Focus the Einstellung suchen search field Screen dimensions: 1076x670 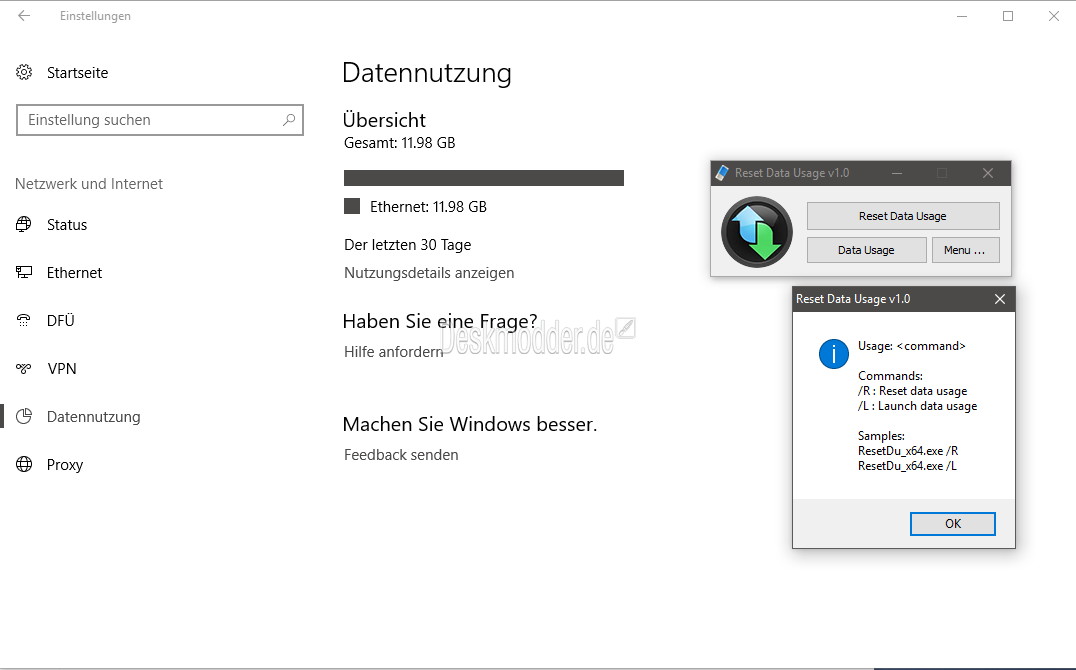click(x=160, y=119)
